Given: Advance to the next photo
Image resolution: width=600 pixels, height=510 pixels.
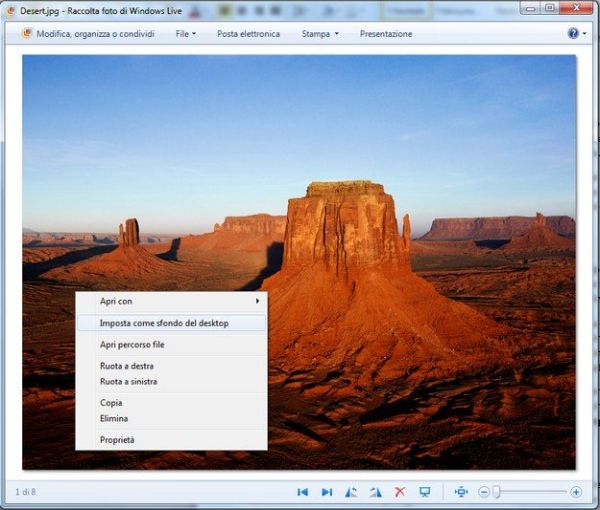Looking at the screenshot, I should tap(327, 492).
